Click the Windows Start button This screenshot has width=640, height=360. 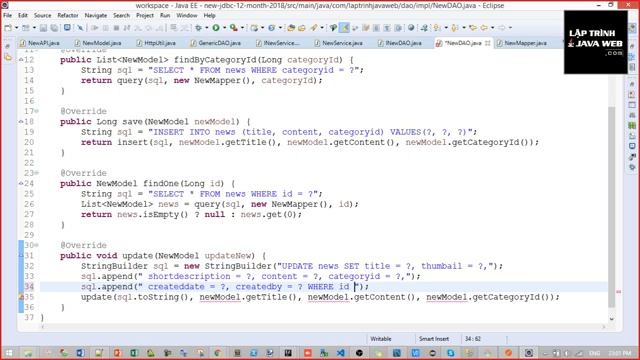click(9, 353)
